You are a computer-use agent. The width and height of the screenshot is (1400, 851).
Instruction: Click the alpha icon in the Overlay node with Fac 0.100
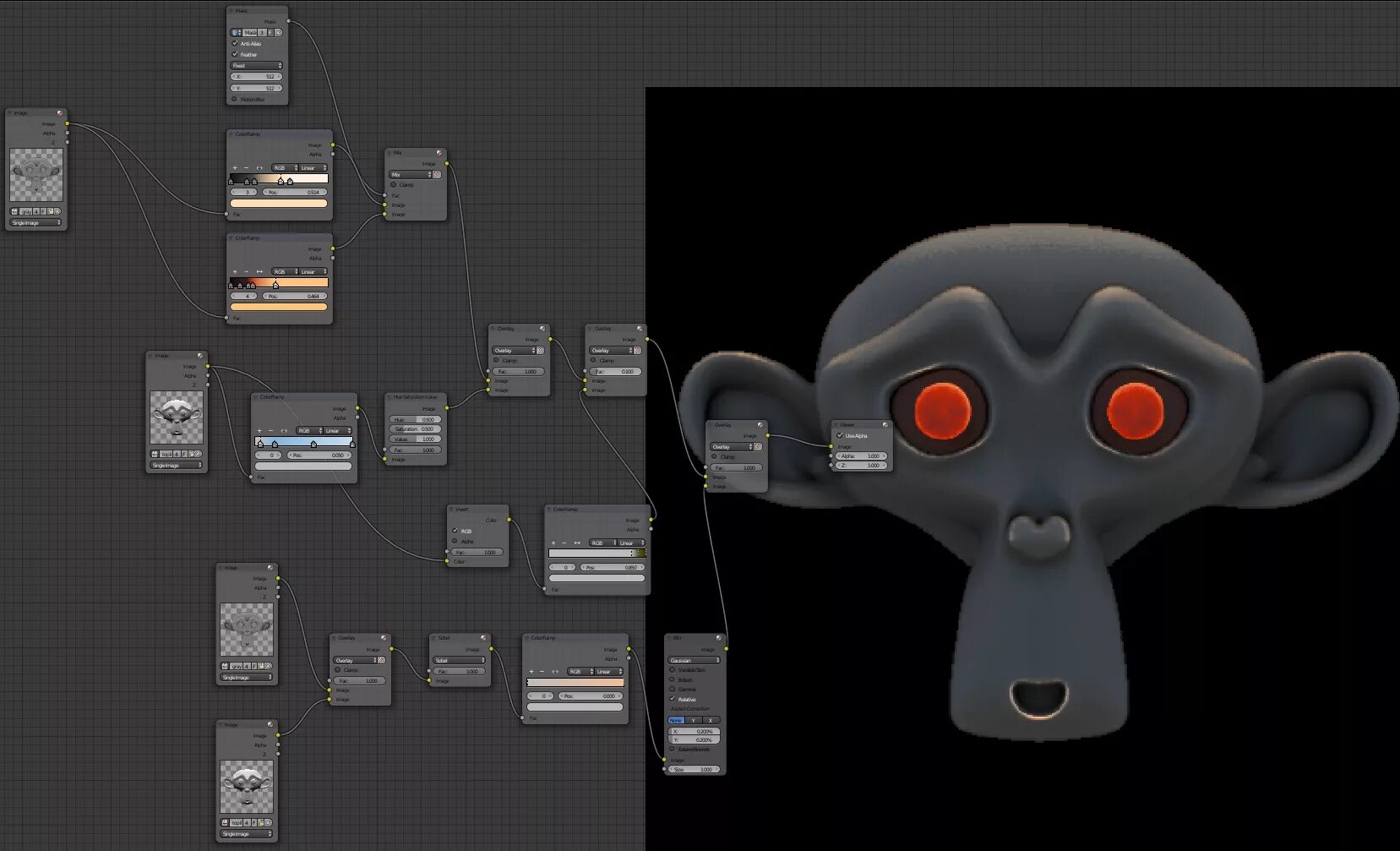pyautogui.click(x=637, y=351)
